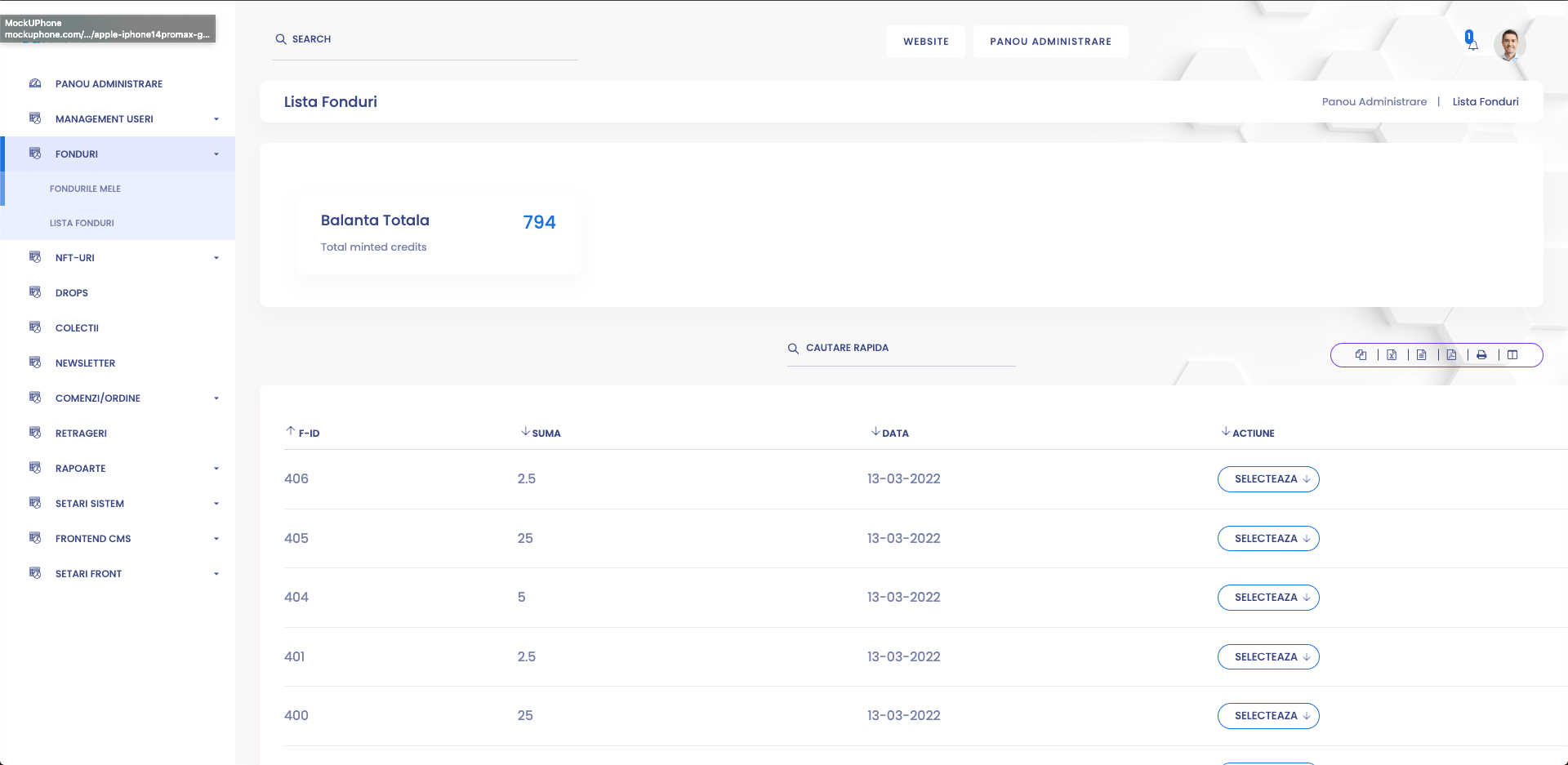The width and height of the screenshot is (1568, 765).
Task: Expand the Setari Sistem menu arrow
Action: click(216, 504)
